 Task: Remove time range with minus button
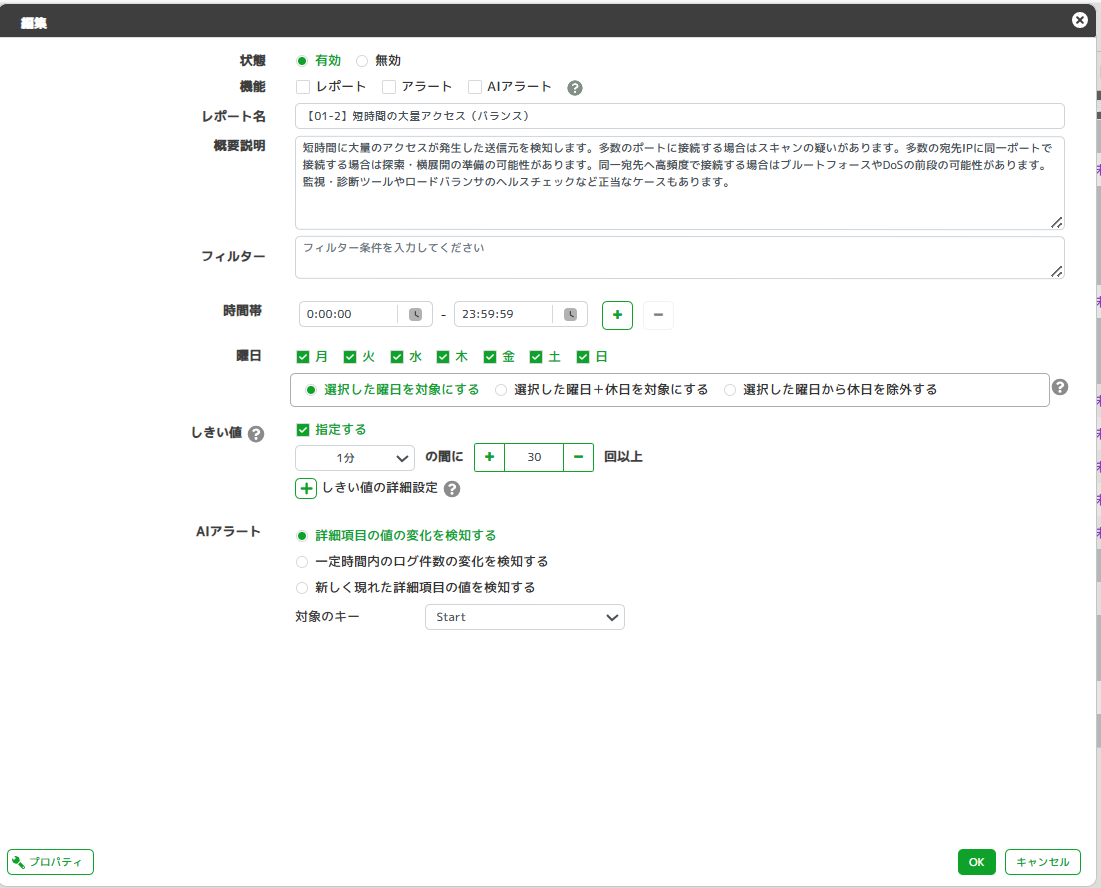coord(658,315)
